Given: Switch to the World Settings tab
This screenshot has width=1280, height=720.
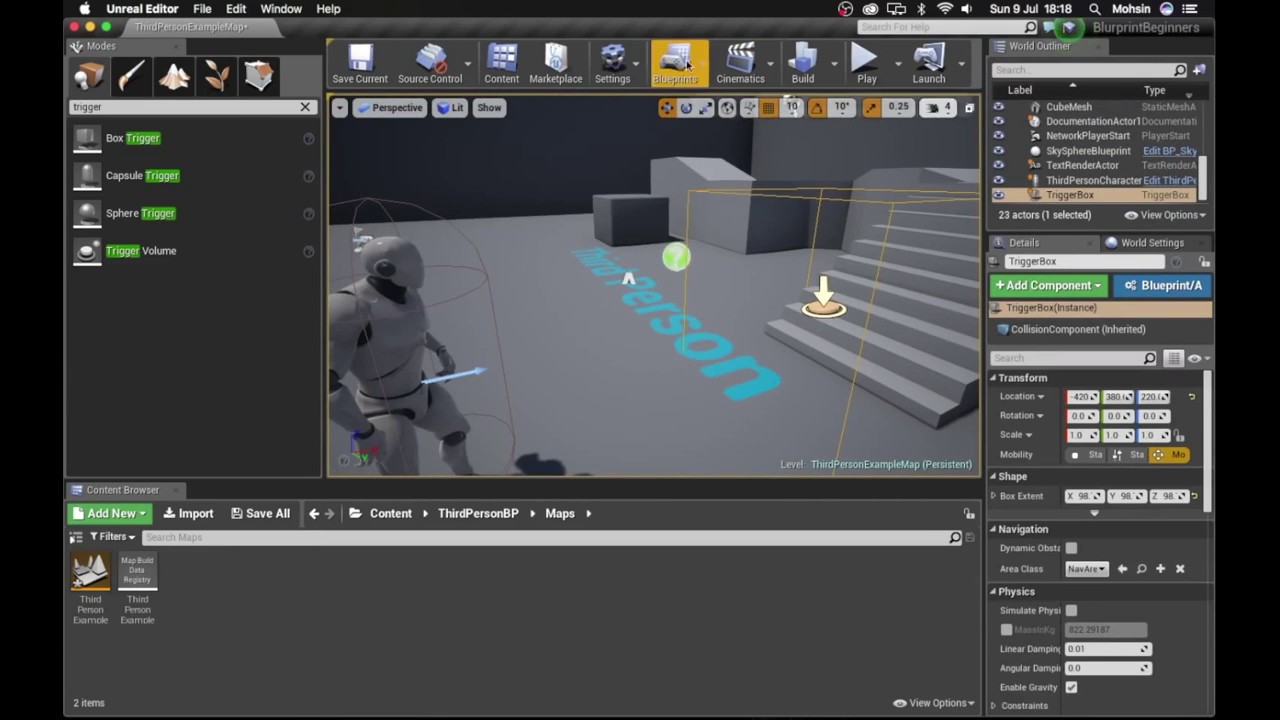Looking at the screenshot, I should pyautogui.click(x=1152, y=242).
